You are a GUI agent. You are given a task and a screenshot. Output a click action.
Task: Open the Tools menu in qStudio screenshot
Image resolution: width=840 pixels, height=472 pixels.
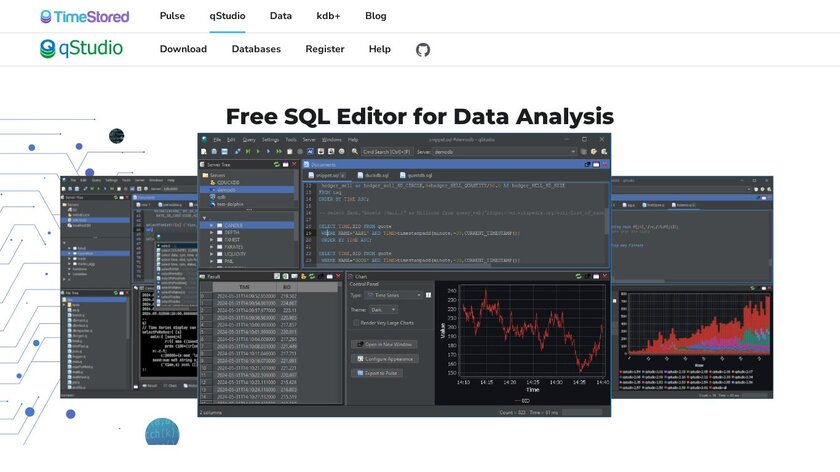point(291,139)
